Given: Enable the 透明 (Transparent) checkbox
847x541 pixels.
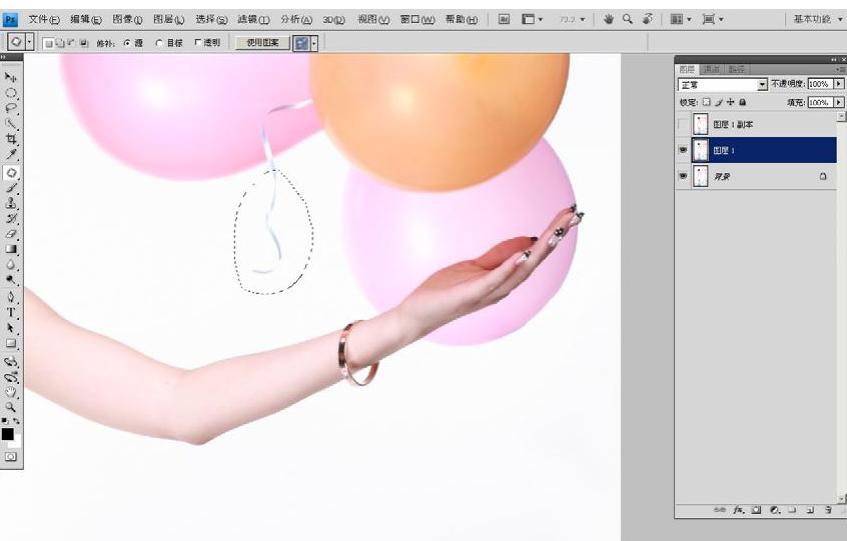Looking at the screenshot, I should (197, 42).
